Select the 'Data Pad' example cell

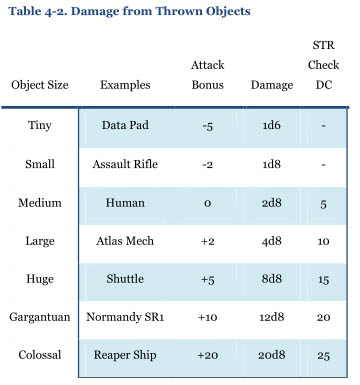[x=125, y=125]
